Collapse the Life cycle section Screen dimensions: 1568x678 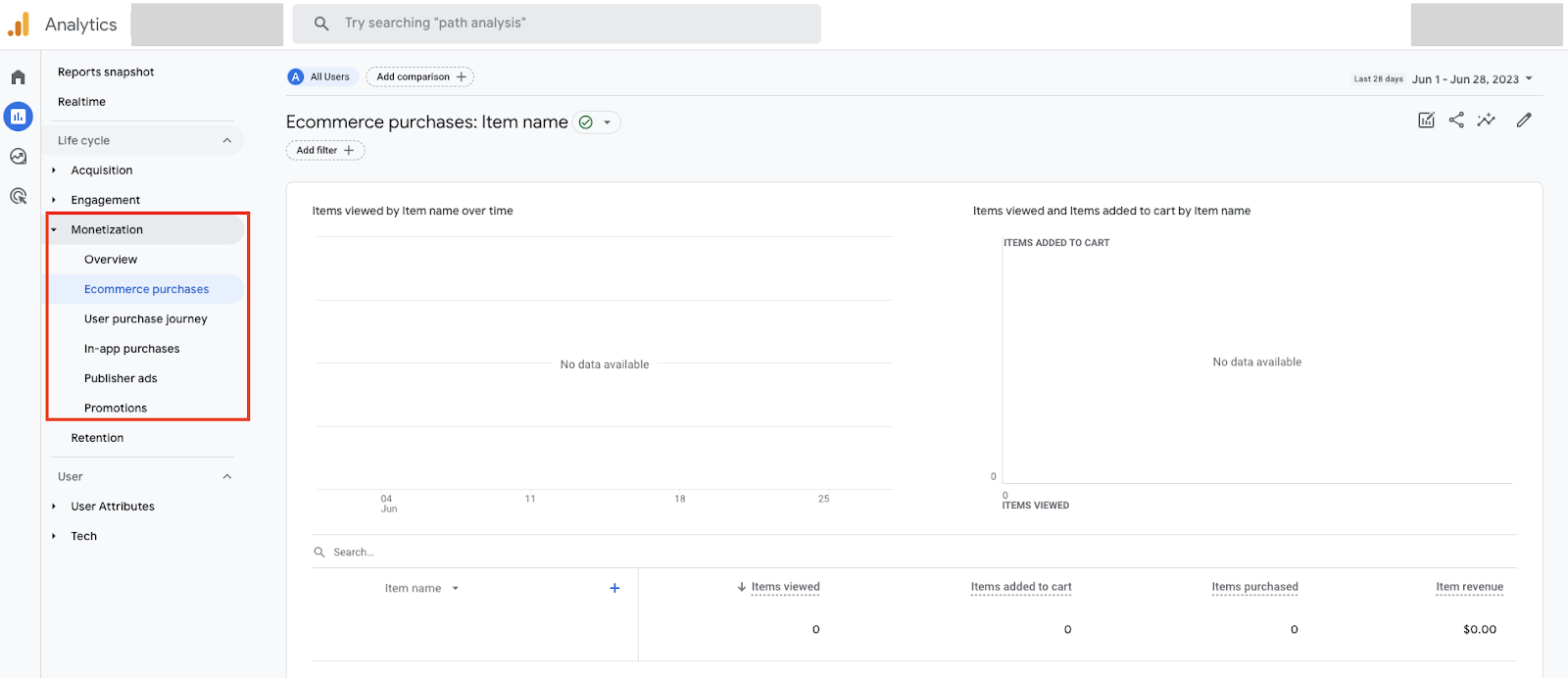tap(227, 141)
